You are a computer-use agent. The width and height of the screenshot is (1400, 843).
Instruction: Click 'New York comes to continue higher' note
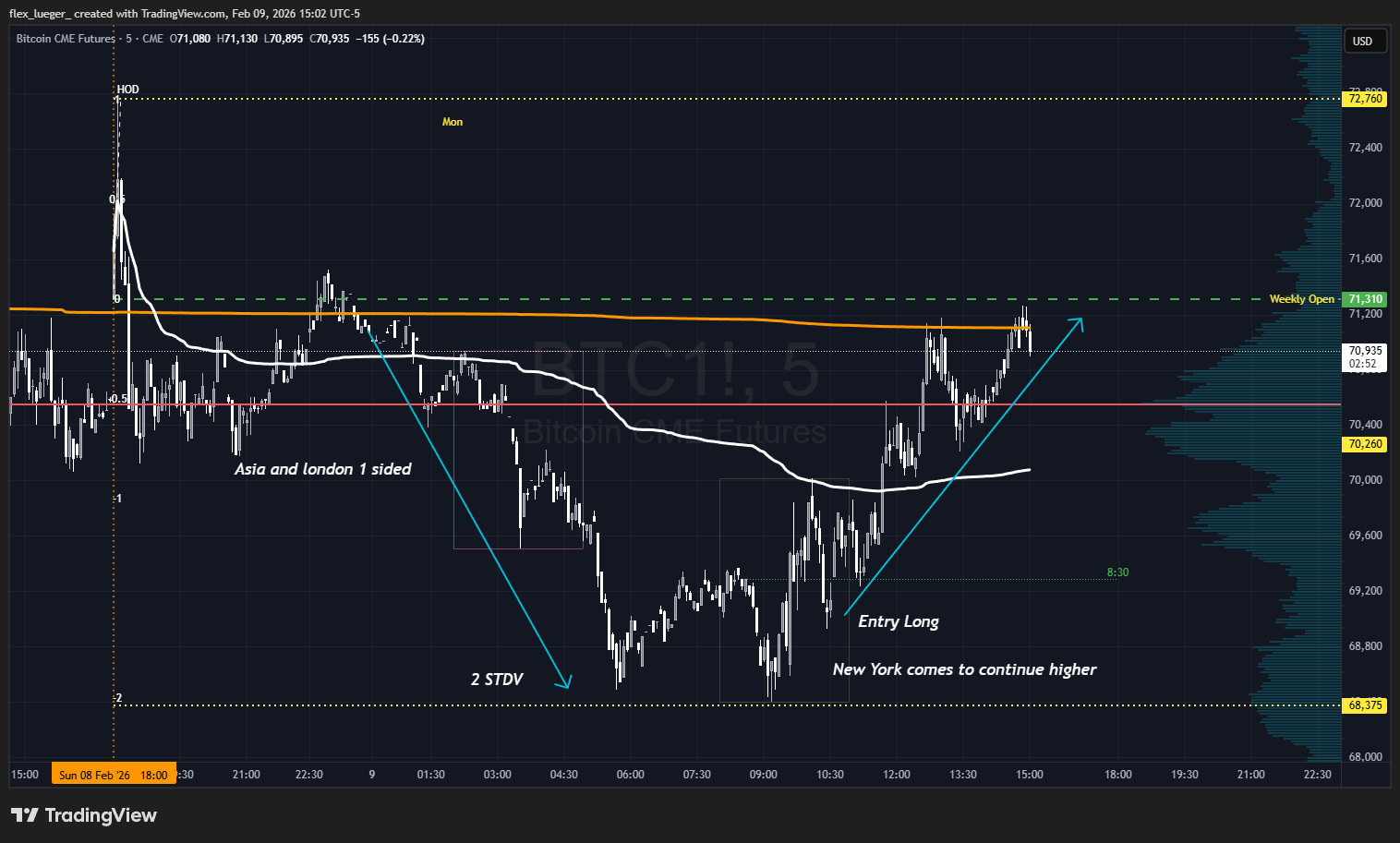coord(964,669)
